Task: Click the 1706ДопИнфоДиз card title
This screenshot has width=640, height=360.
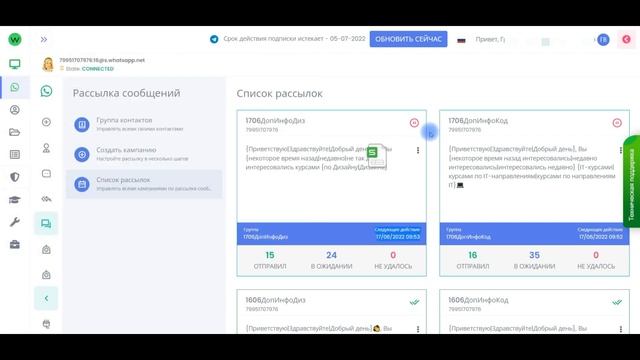Action: click(x=275, y=121)
